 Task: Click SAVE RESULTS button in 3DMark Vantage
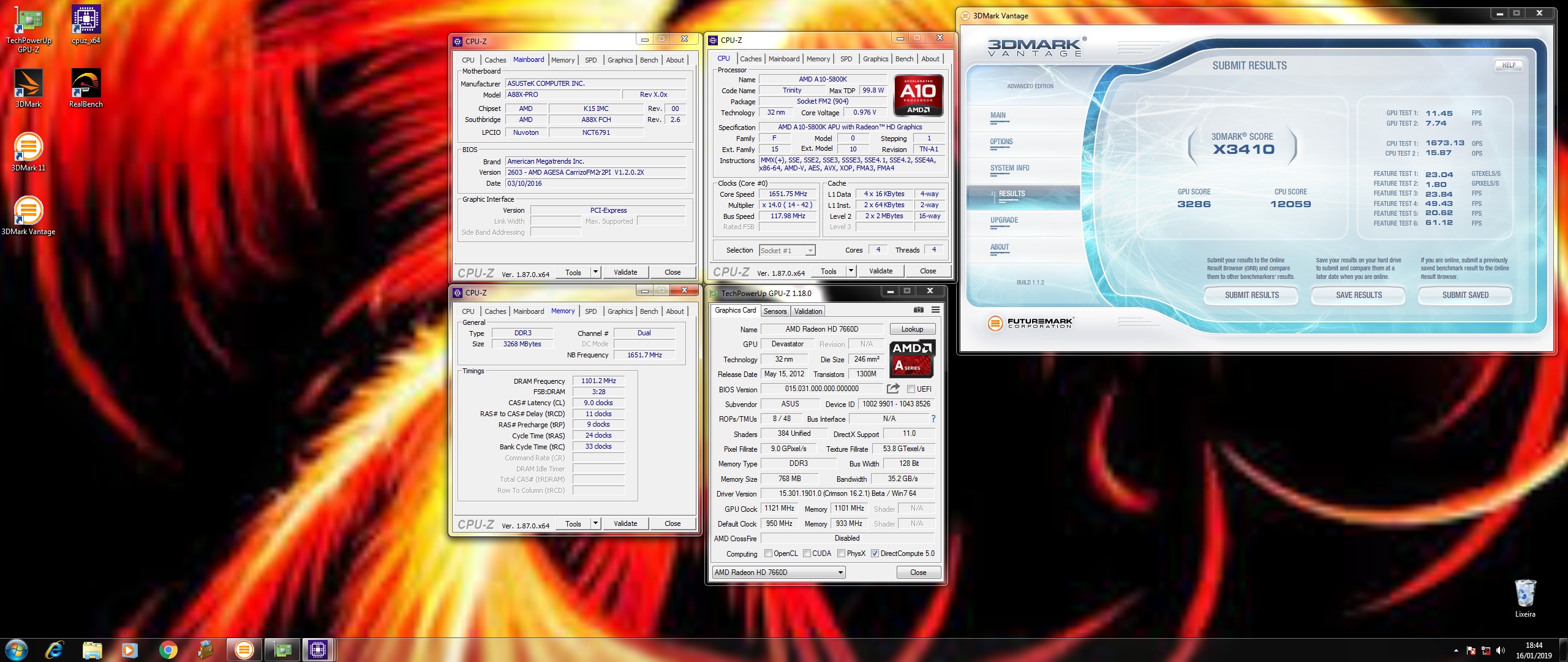(1359, 295)
